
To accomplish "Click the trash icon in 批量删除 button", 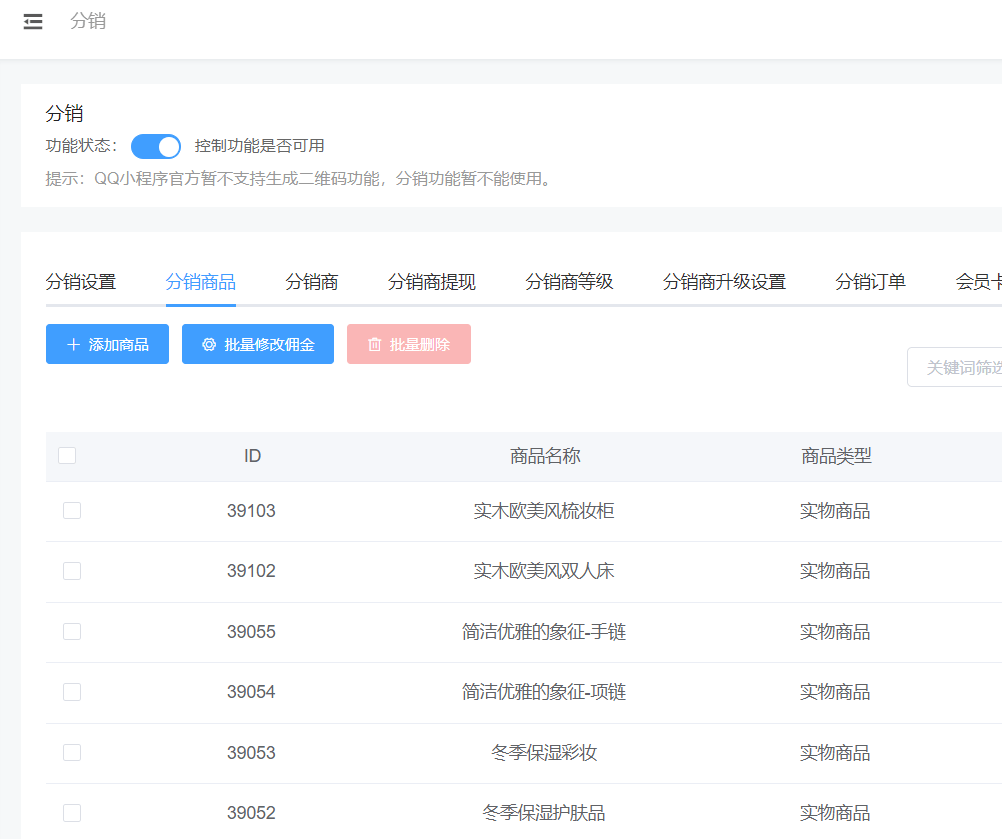I will (x=374, y=344).
